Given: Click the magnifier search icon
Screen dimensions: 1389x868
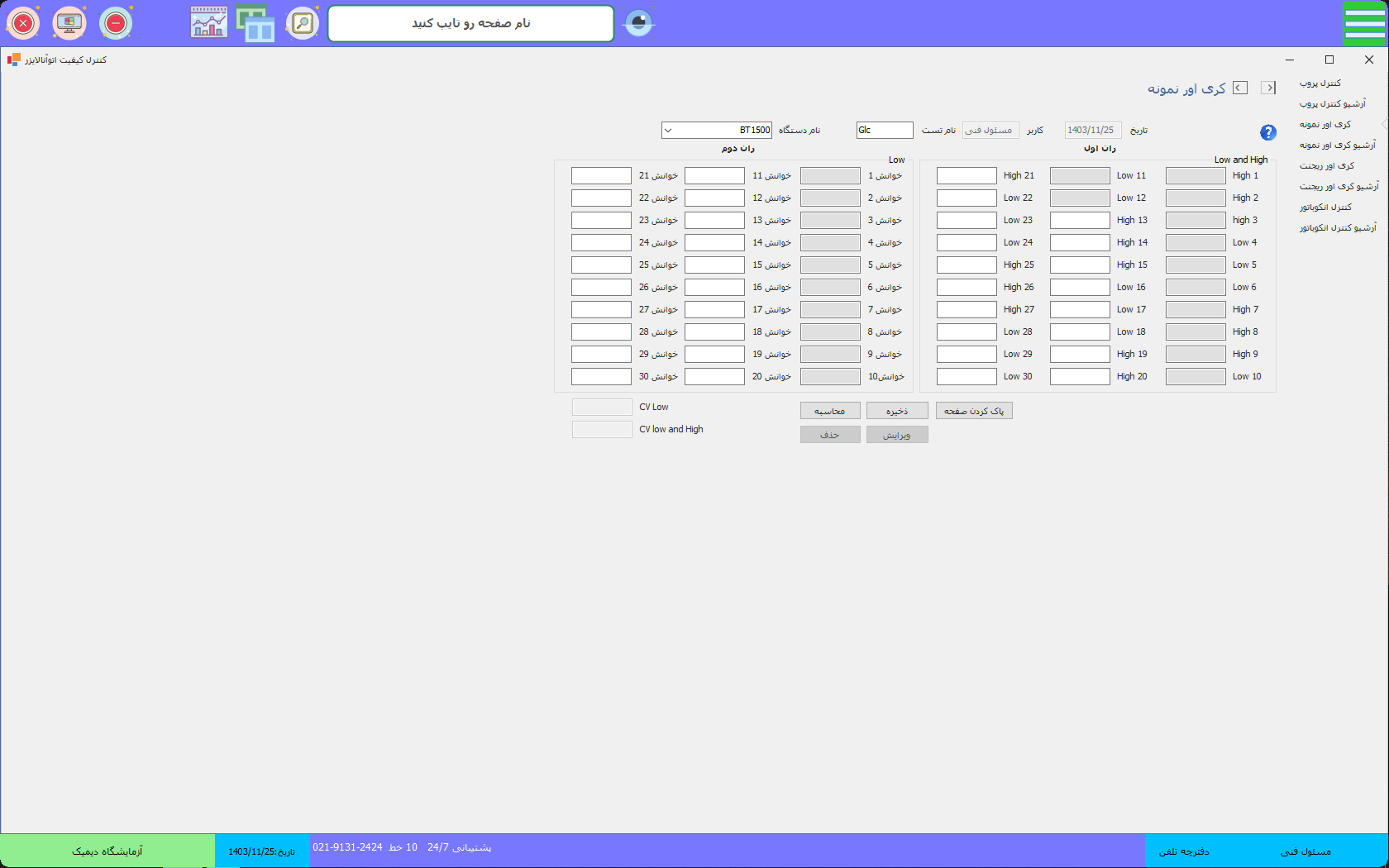Looking at the screenshot, I should tap(303, 23).
